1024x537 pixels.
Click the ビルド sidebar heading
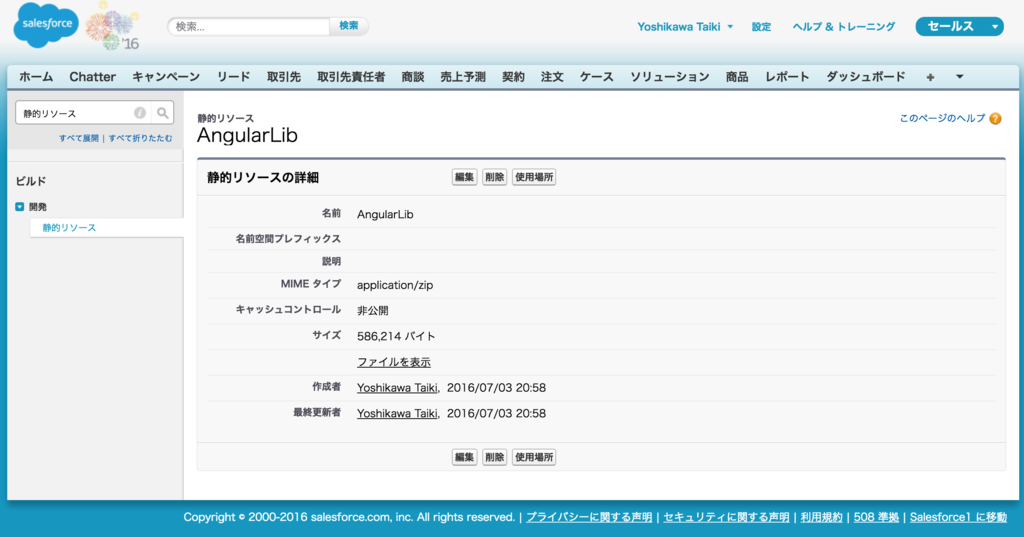(31, 181)
